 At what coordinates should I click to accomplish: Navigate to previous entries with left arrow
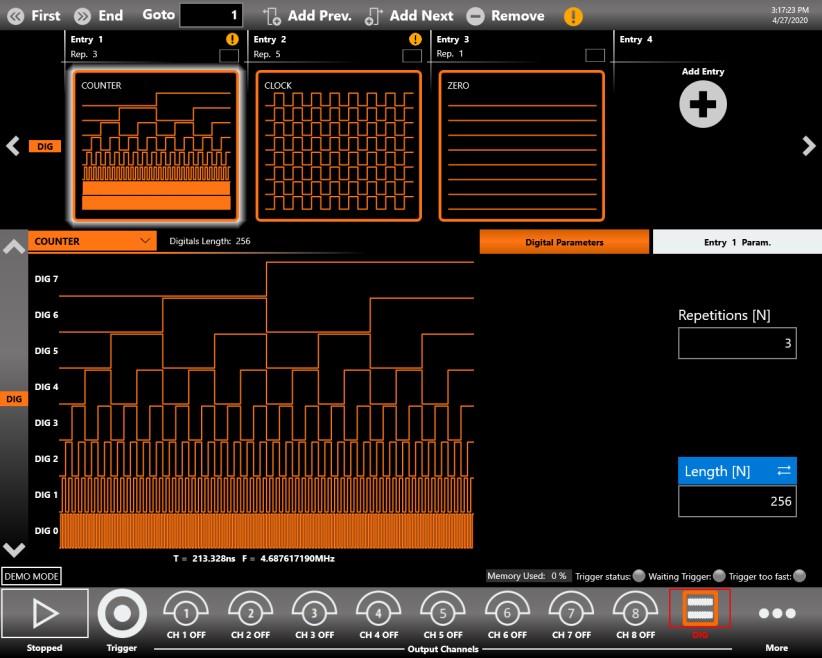[x=13, y=146]
